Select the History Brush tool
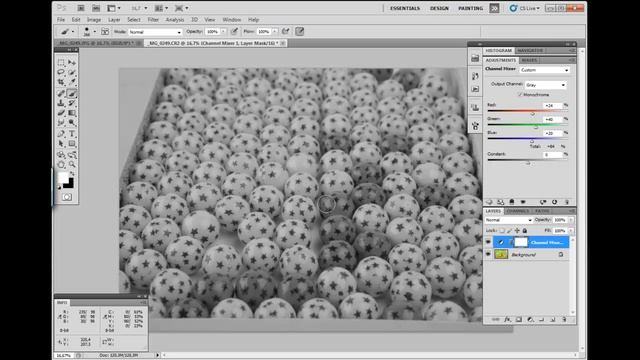 tap(72, 103)
